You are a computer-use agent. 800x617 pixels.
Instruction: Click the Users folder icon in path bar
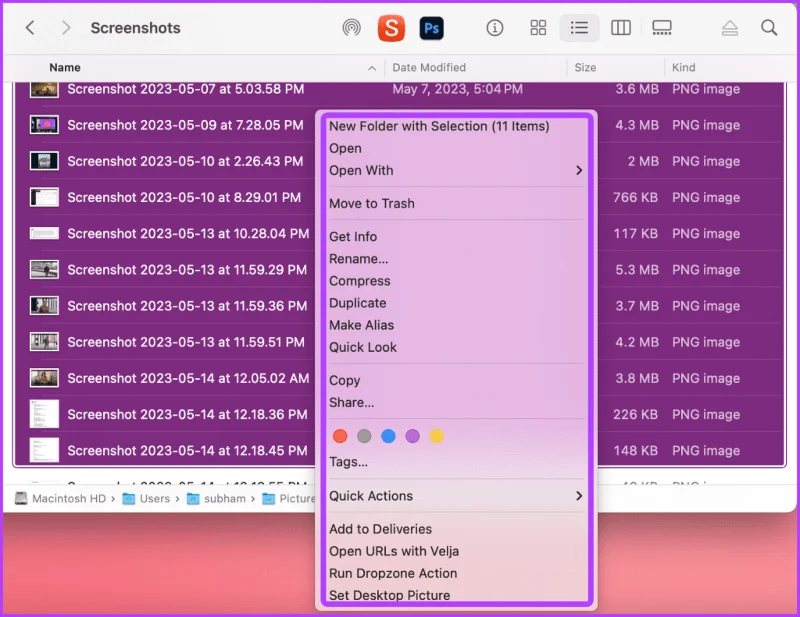pos(129,499)
